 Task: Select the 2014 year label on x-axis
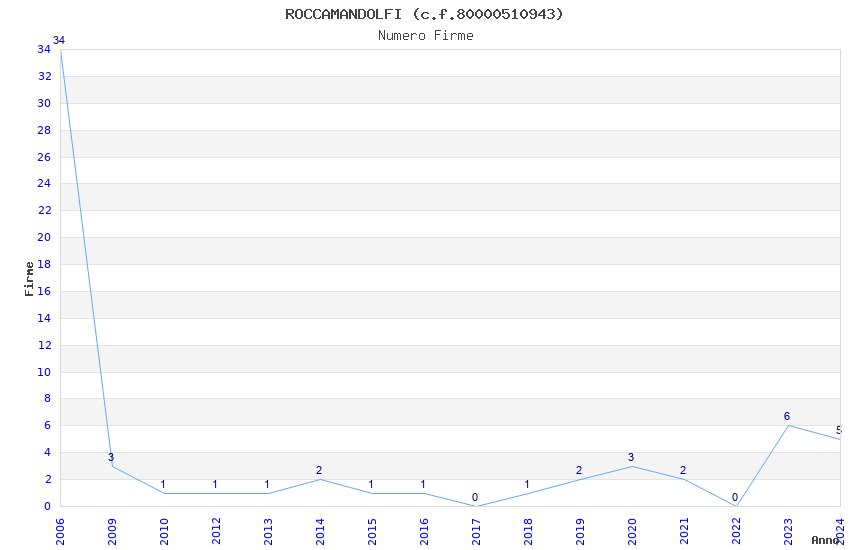point(320,532)
